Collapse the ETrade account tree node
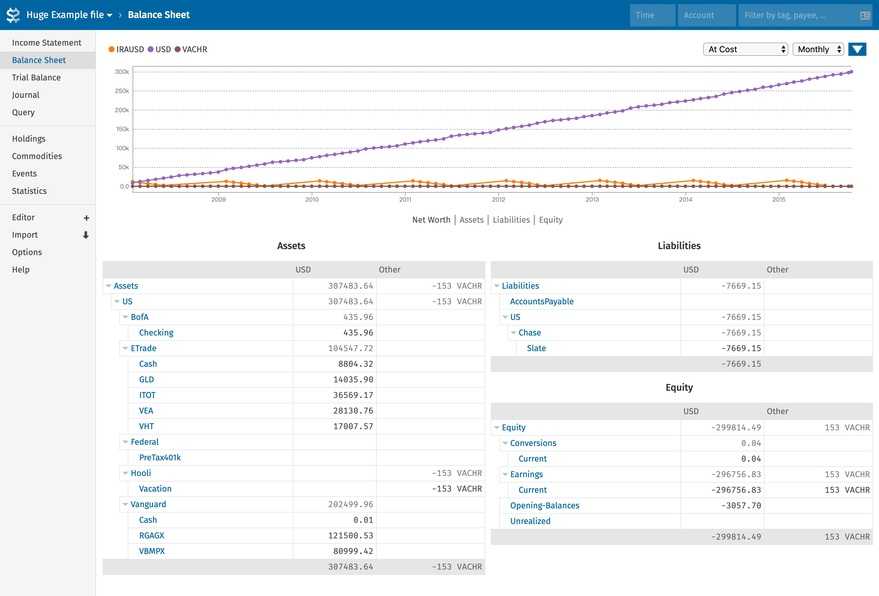 124,348
